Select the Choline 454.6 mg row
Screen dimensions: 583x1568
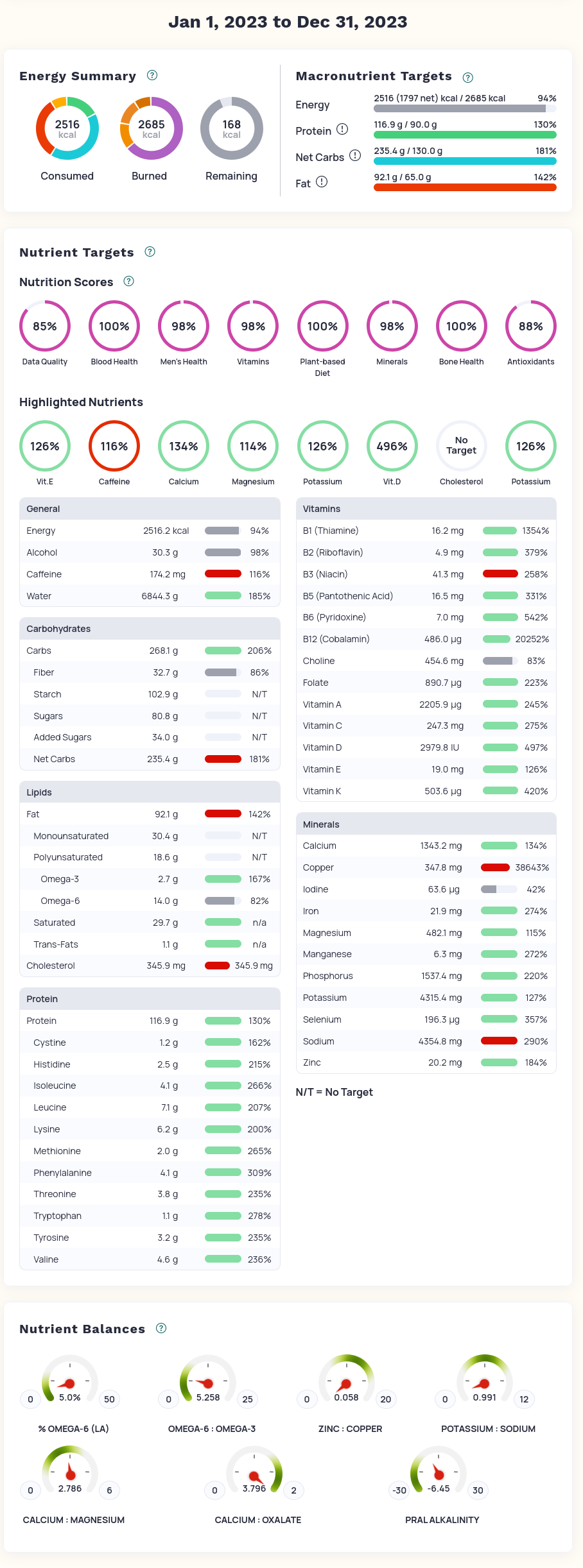[x=426, y=661]
